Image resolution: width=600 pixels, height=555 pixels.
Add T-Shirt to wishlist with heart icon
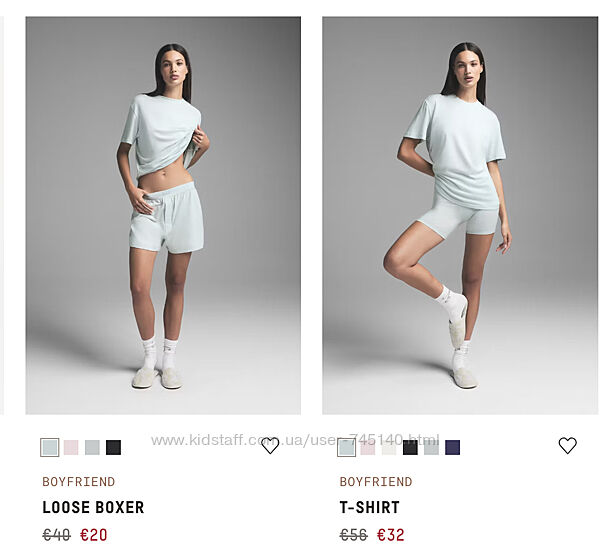567,446
